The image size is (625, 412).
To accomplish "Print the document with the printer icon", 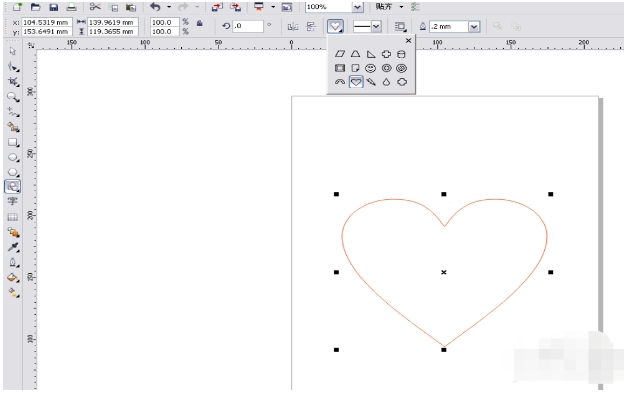I will point(71,7).
